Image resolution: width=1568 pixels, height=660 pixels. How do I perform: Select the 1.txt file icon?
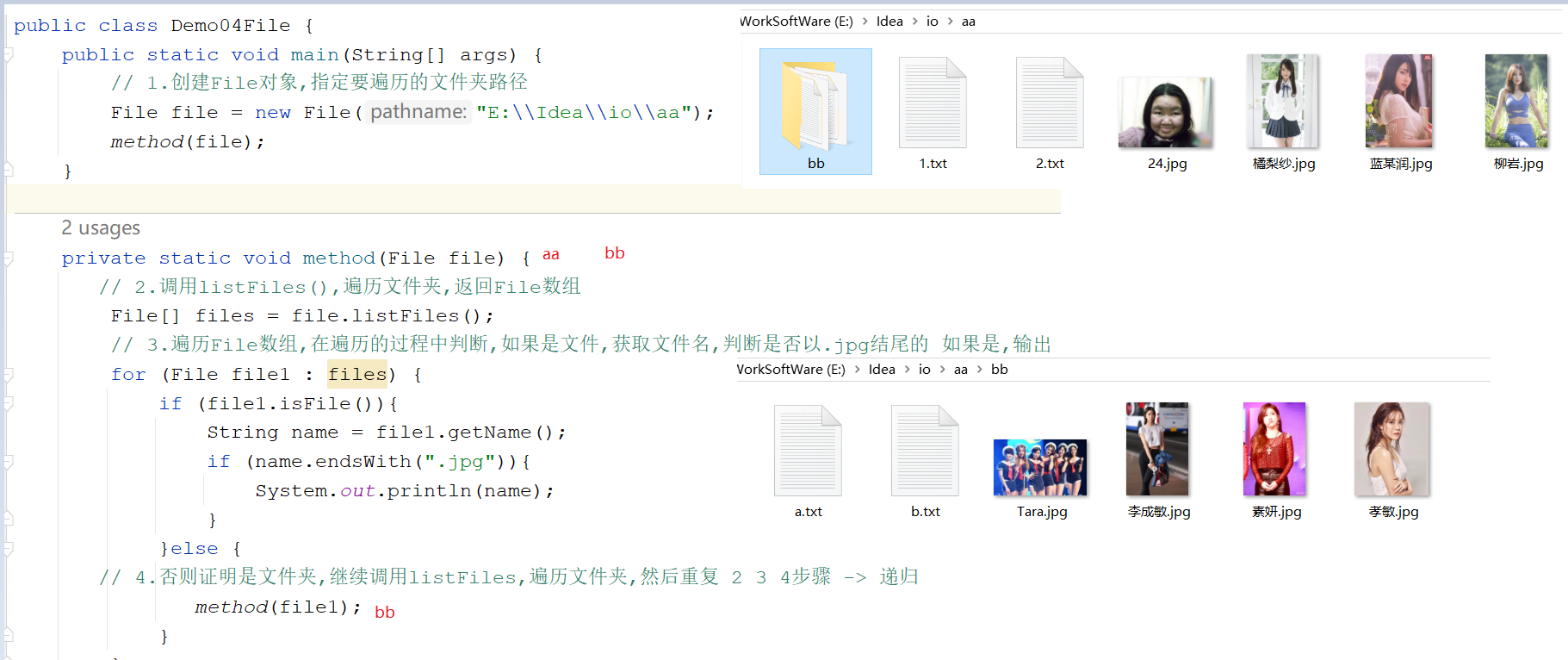click(933, 103)
